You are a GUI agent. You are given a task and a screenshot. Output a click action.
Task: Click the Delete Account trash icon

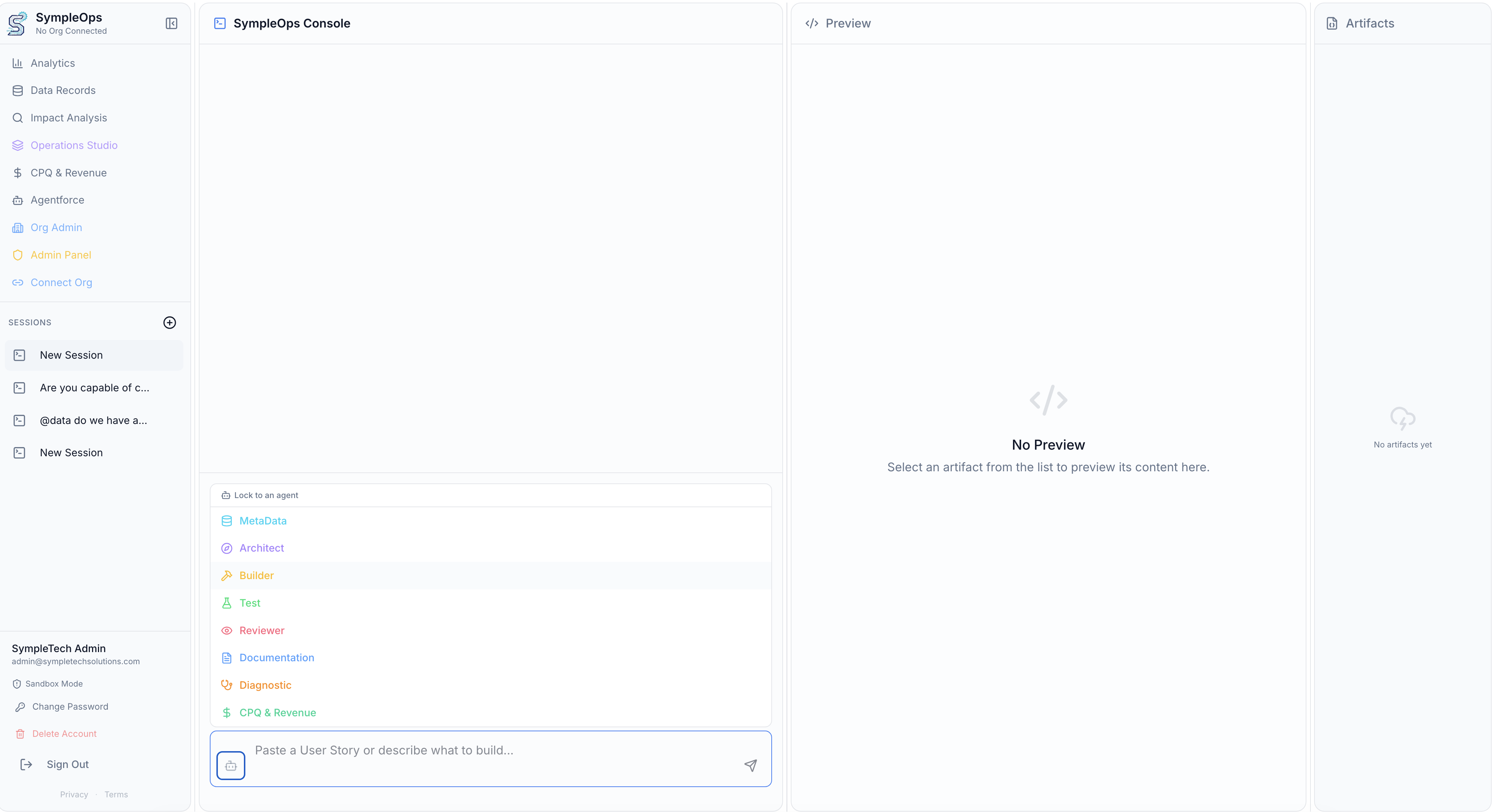click(x=20, y=734)
